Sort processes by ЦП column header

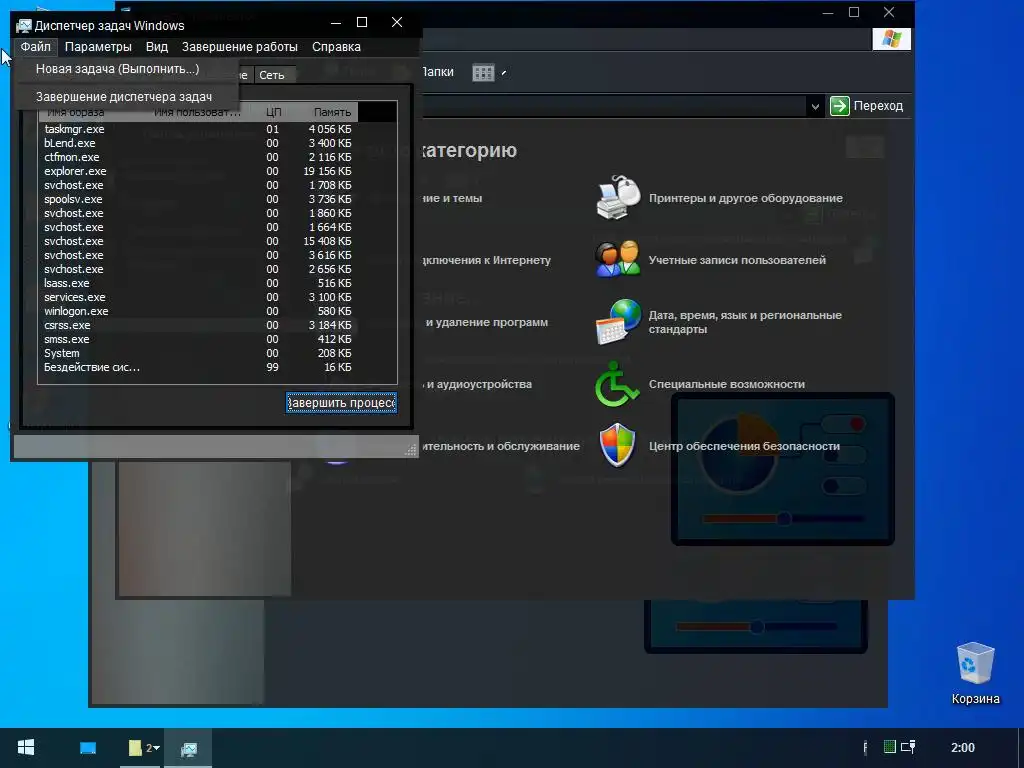click(273, 112)
